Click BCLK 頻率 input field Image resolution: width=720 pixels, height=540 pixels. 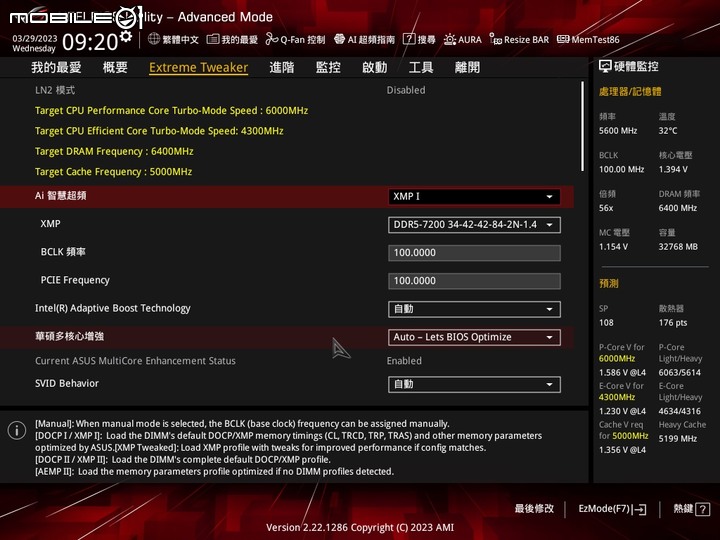(x=474, y=253)
